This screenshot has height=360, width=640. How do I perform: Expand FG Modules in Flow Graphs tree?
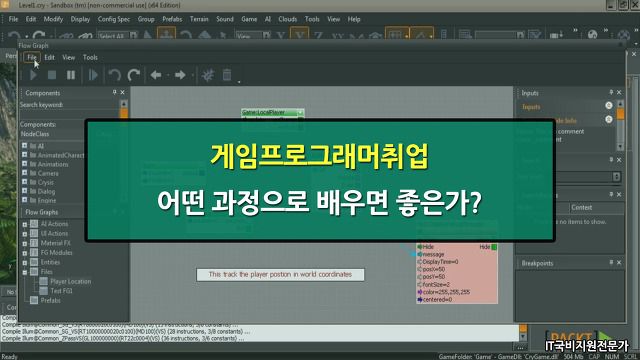[25, 253]
